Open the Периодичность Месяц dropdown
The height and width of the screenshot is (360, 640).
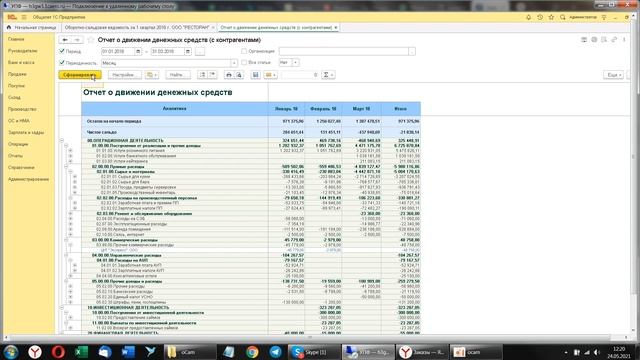[234, 63]
